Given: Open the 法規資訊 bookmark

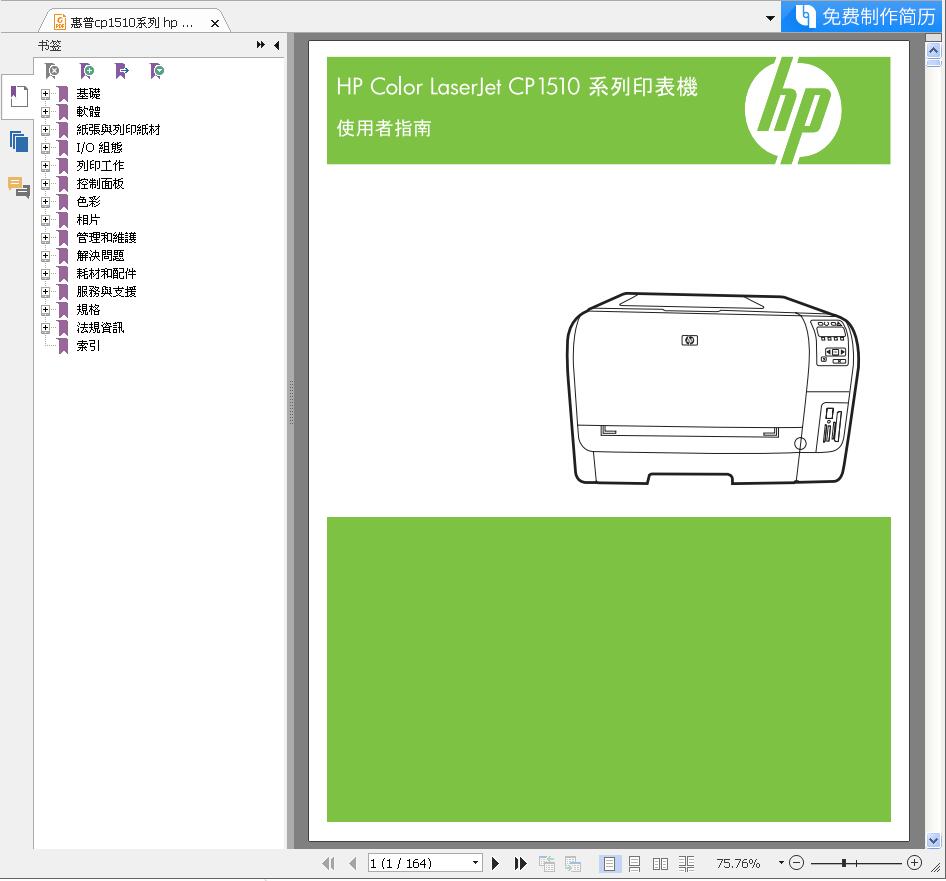Looking at the screenshot, I should point(100,328).
